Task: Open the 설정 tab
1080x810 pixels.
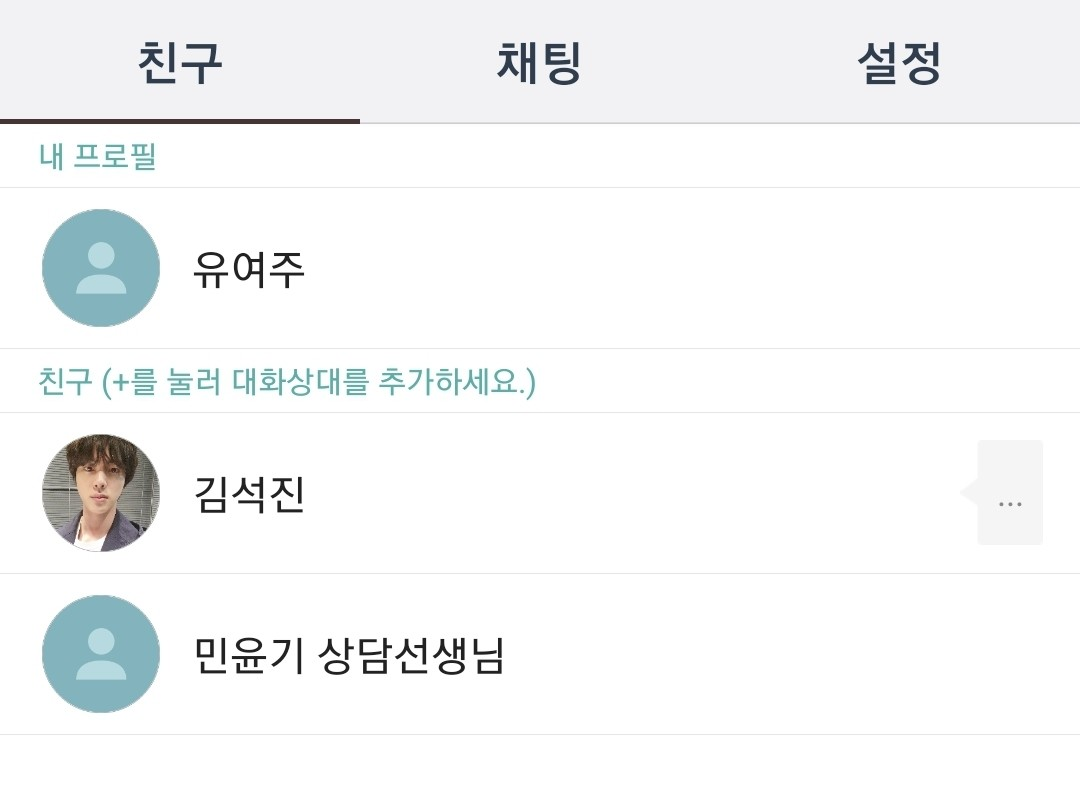Action: pyautogui.click(x=899, y=62)
